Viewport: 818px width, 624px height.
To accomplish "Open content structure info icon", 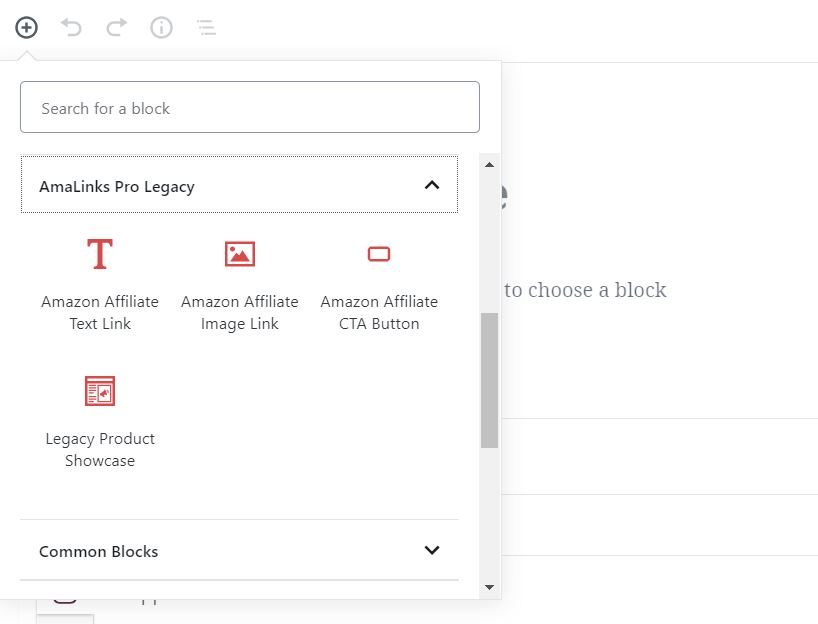I will 161,28.
